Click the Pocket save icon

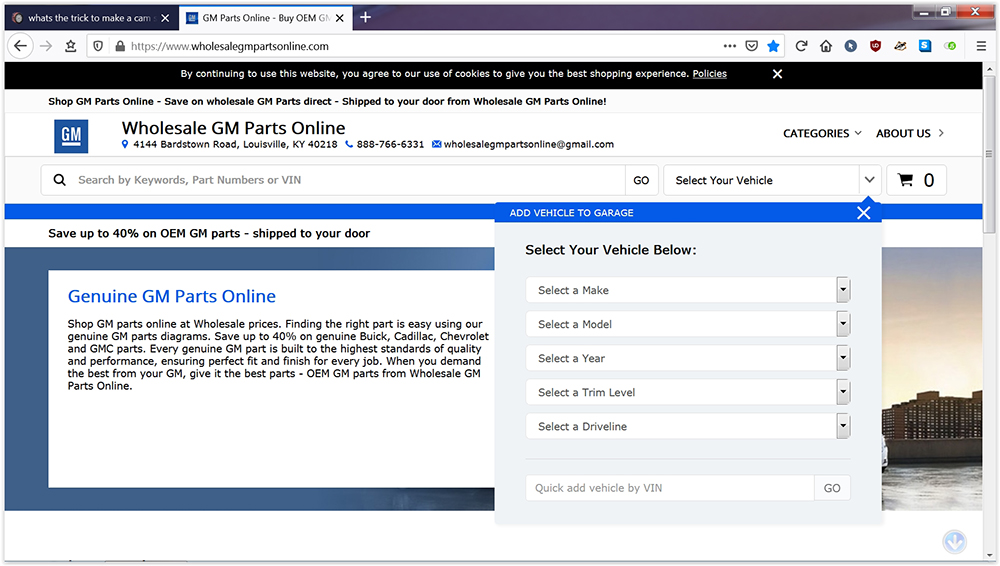point(752,46)
